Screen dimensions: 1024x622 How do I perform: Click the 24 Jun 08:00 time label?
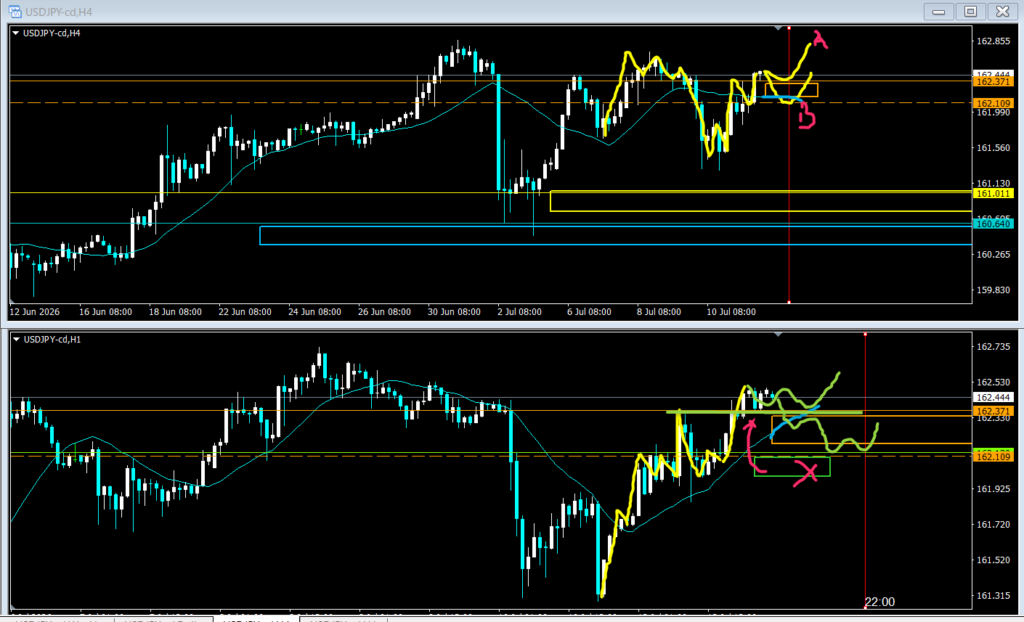click(x=315, y=312)
